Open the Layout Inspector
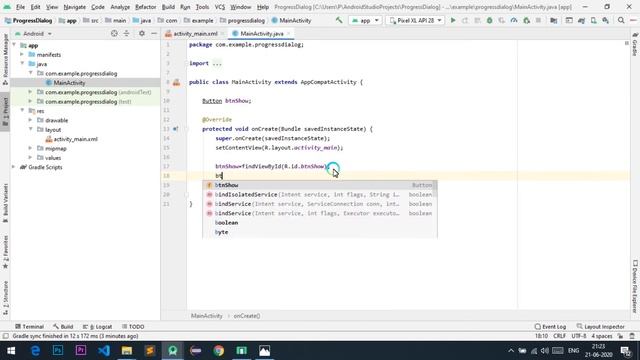 coord(600,327)
